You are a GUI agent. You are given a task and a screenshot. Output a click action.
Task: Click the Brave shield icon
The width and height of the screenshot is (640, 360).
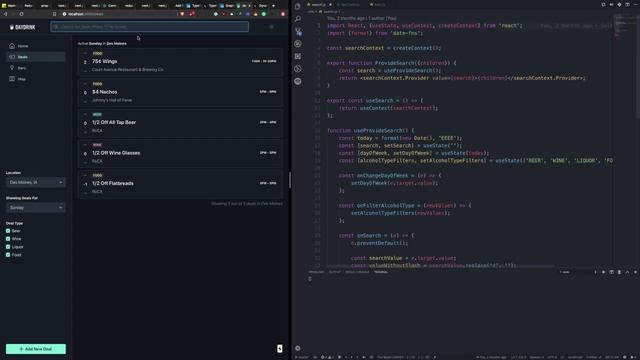(x=182, y=14)
